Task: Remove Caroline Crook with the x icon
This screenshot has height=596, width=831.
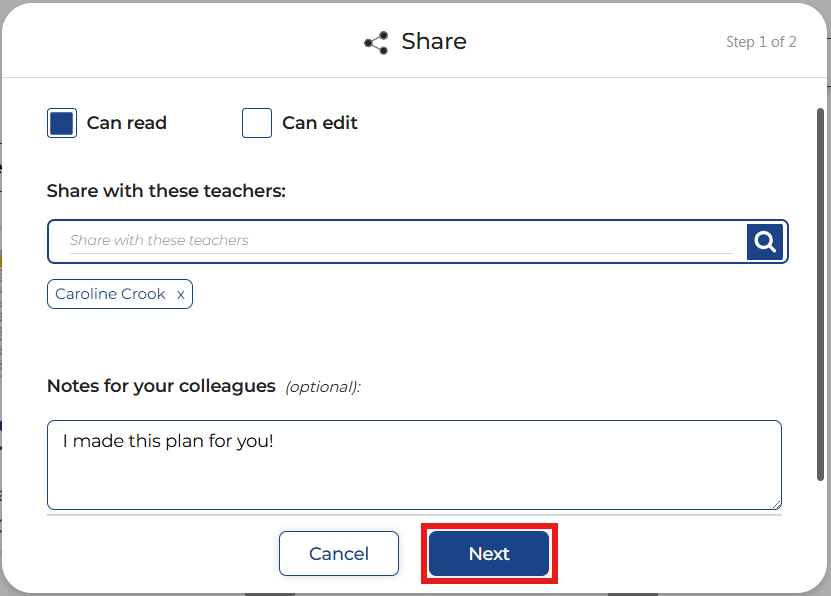Action: click(180, 295)
